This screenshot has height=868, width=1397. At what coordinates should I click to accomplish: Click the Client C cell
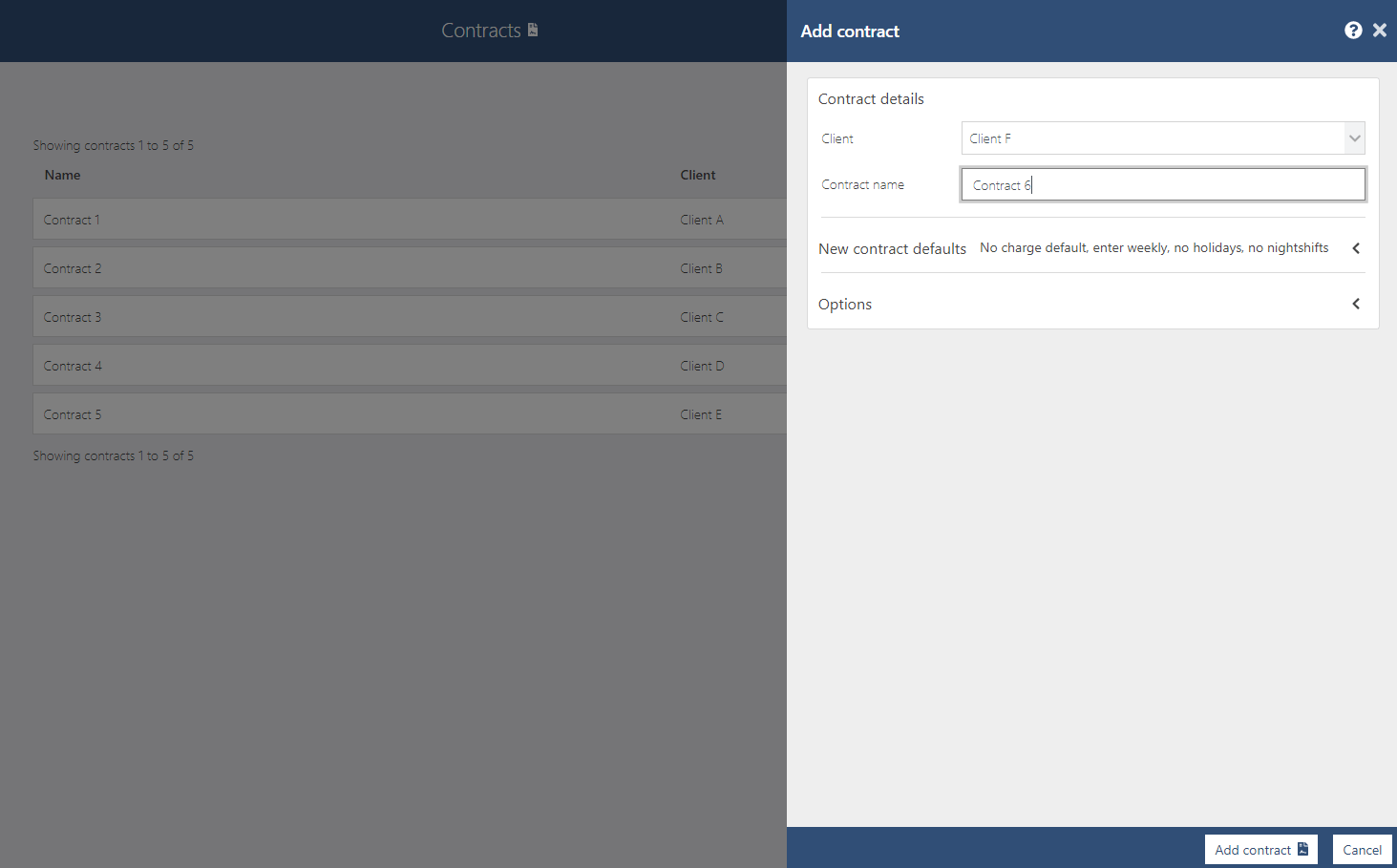click(x=702, y=317)
